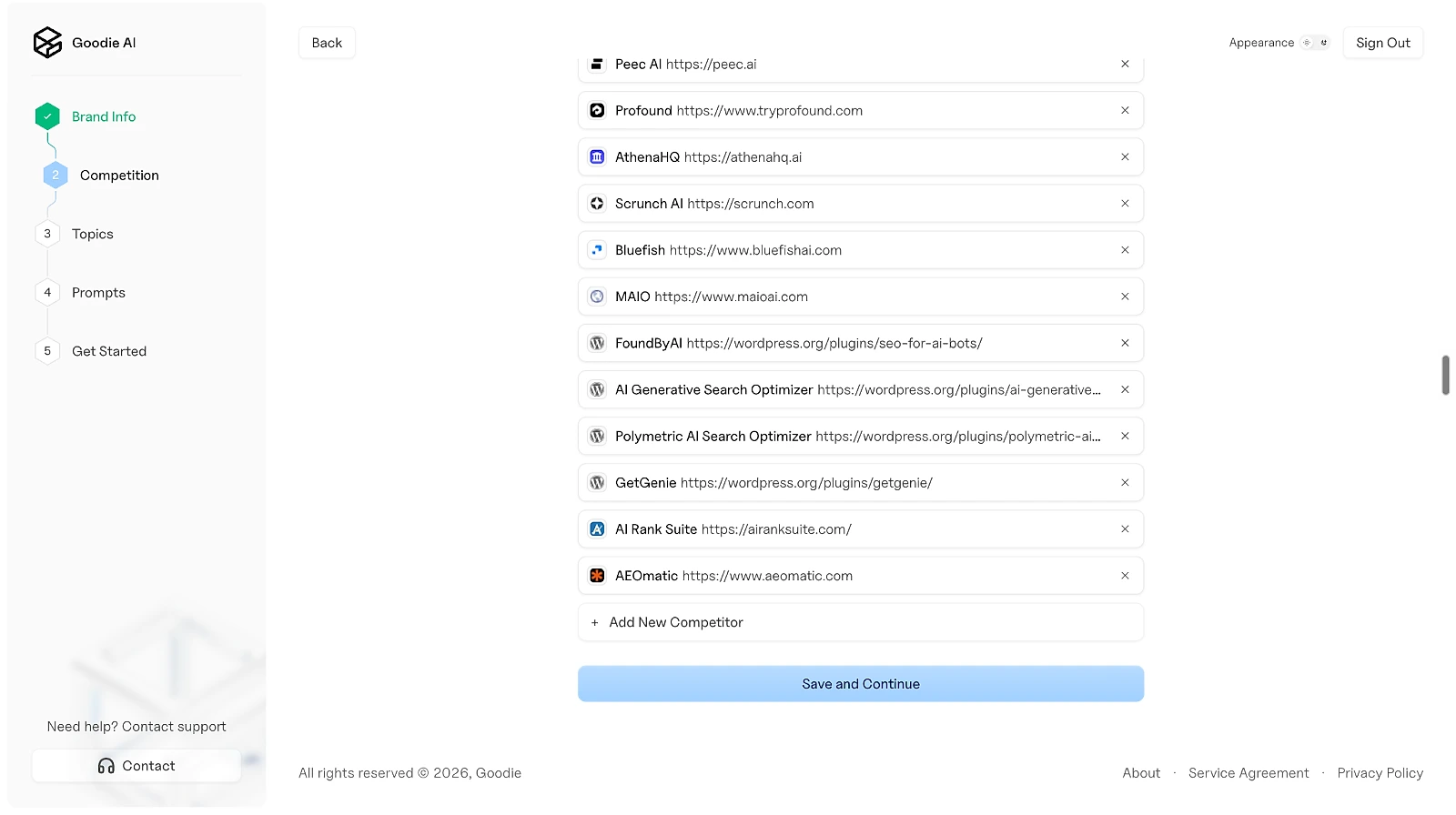The width and height of the screenshot is (1456, 815).
Task: Delete the GetGenie competitor
Action: pyautogui.click(x=1125, y=482)
